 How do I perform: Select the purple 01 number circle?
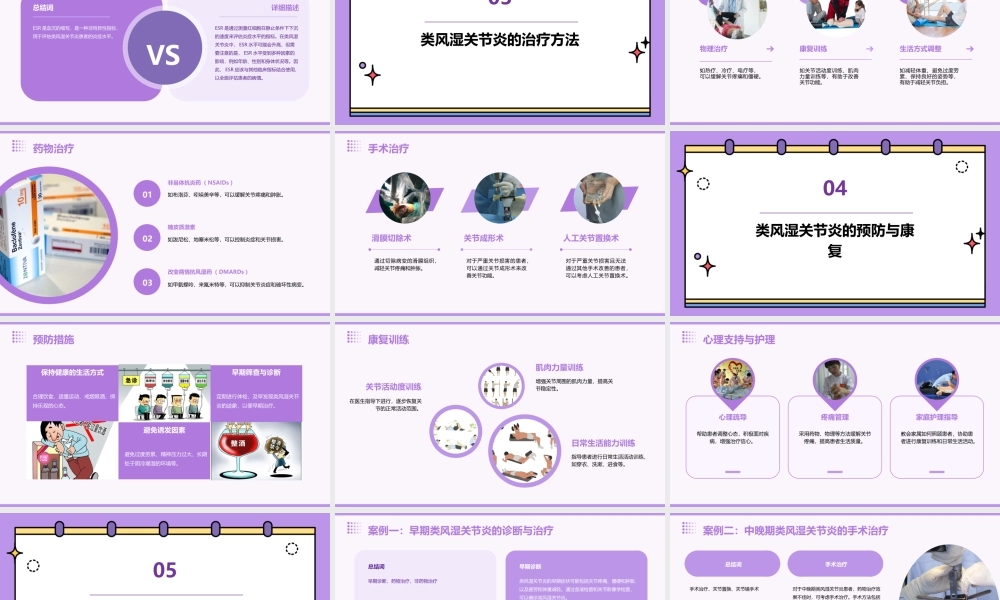[x=147, y=194]
